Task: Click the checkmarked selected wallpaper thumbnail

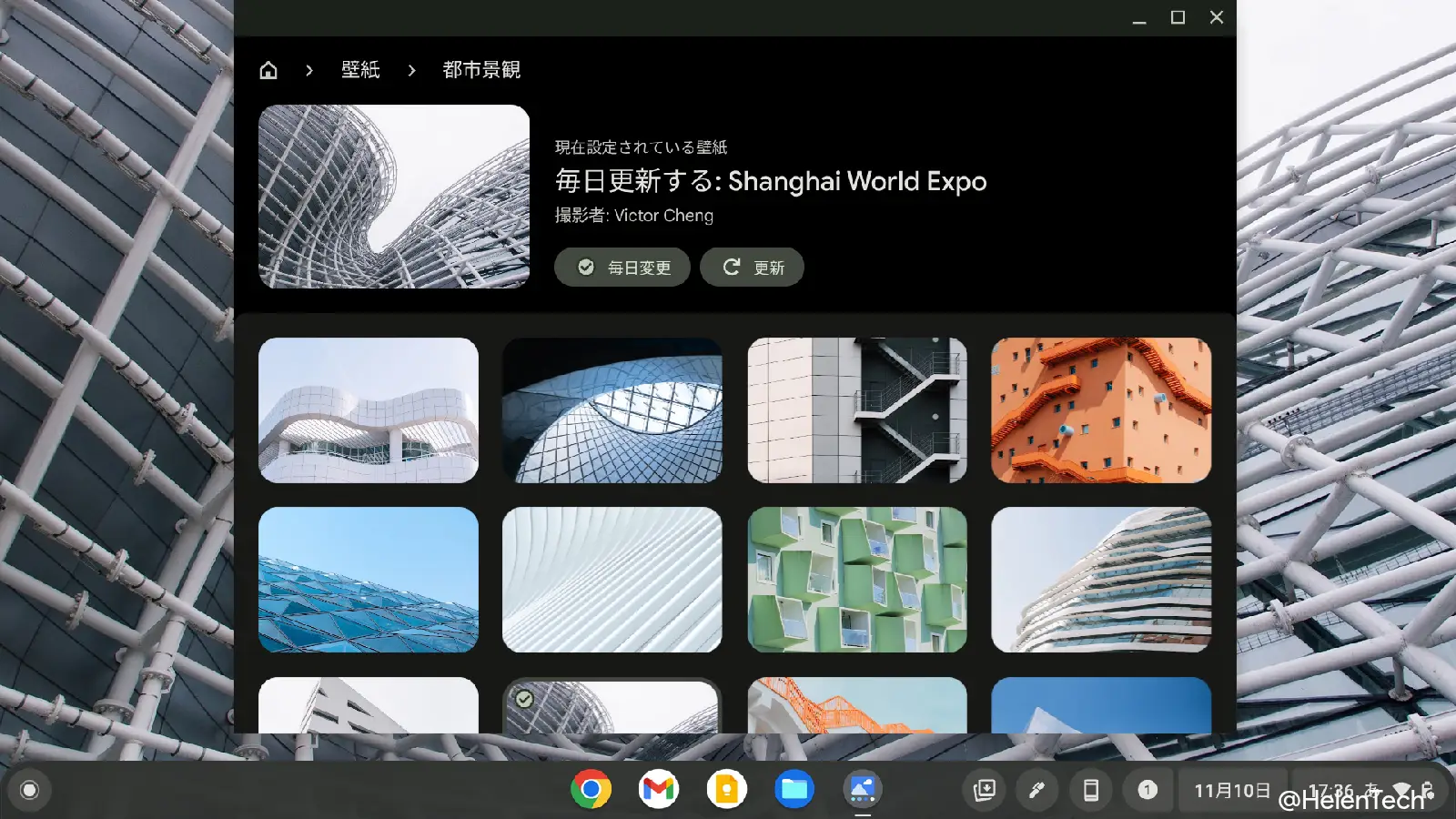Action: tap(612, 707)
